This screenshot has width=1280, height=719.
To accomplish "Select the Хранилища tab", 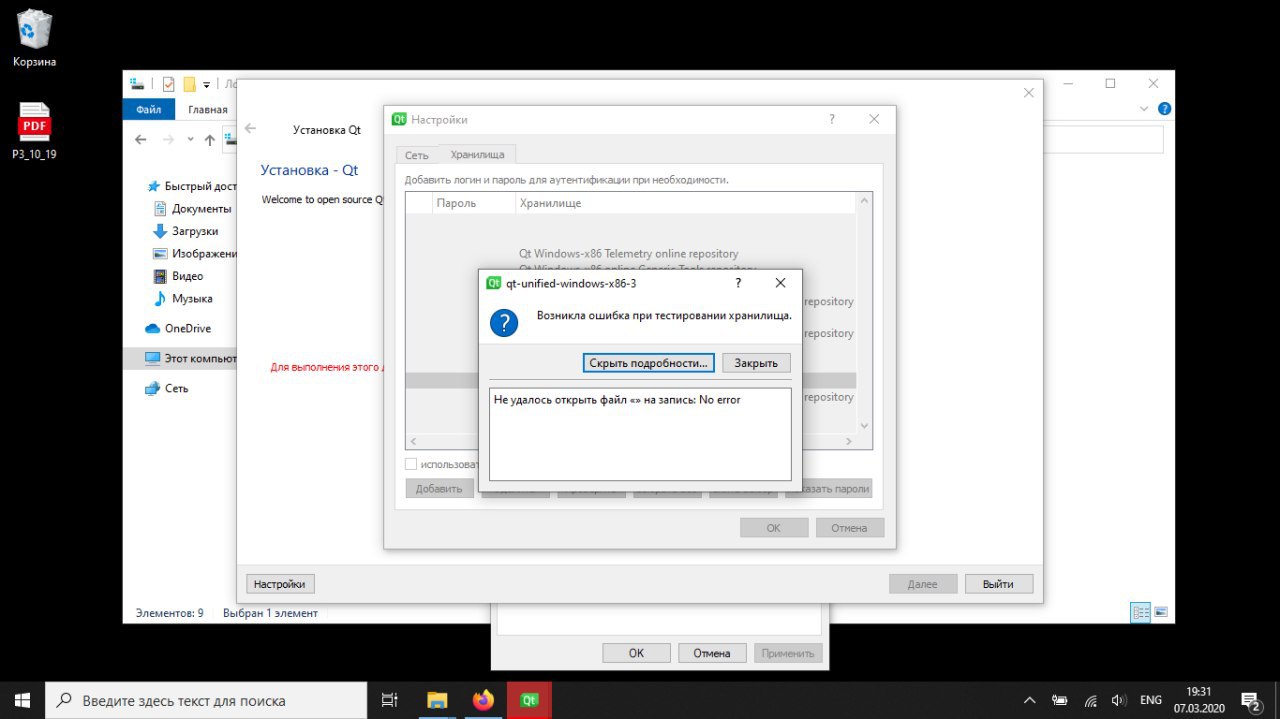I will [477, 154].
